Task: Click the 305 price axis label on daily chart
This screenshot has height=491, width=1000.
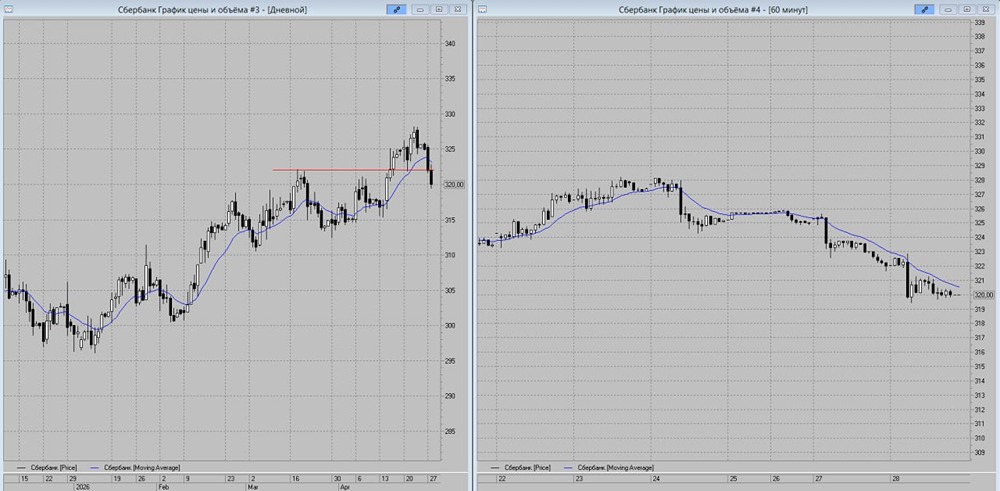Action: tap(450, 291)
